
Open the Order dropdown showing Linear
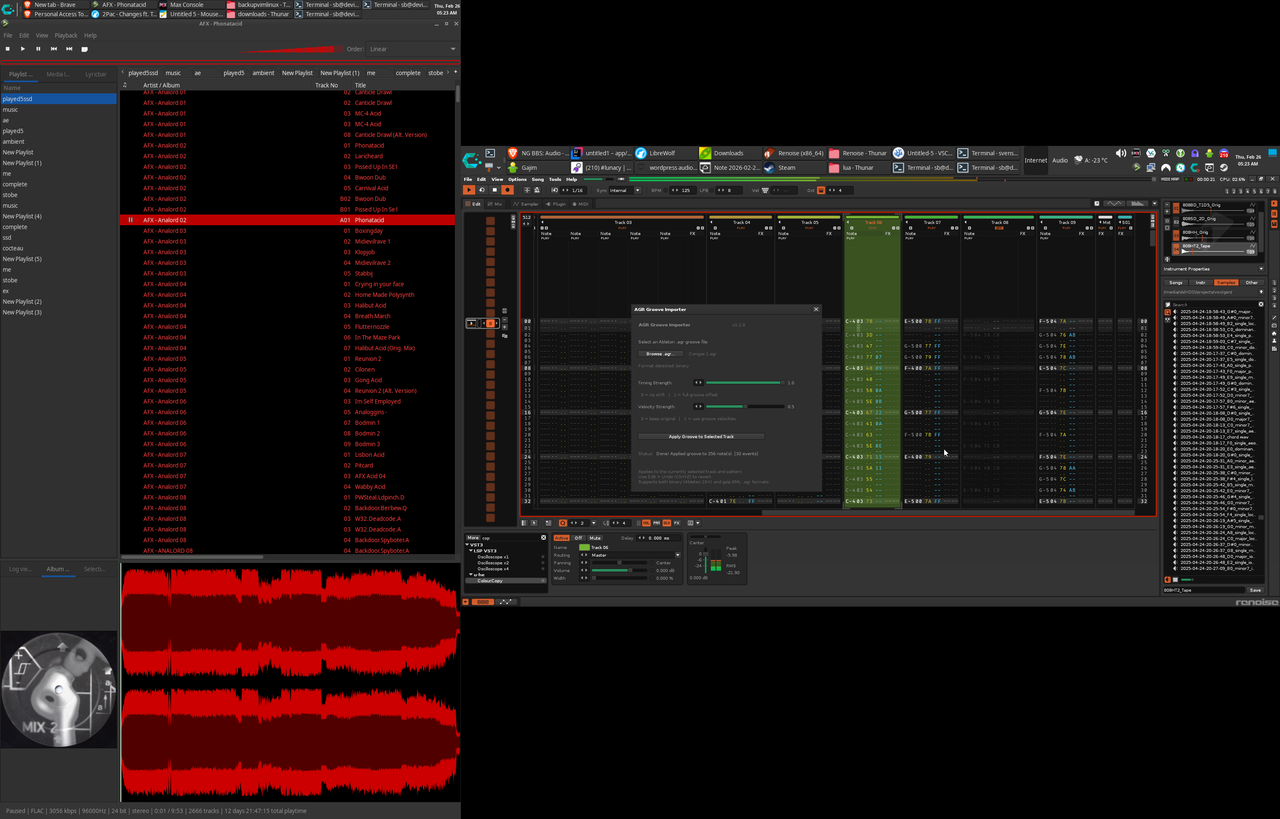412,49
